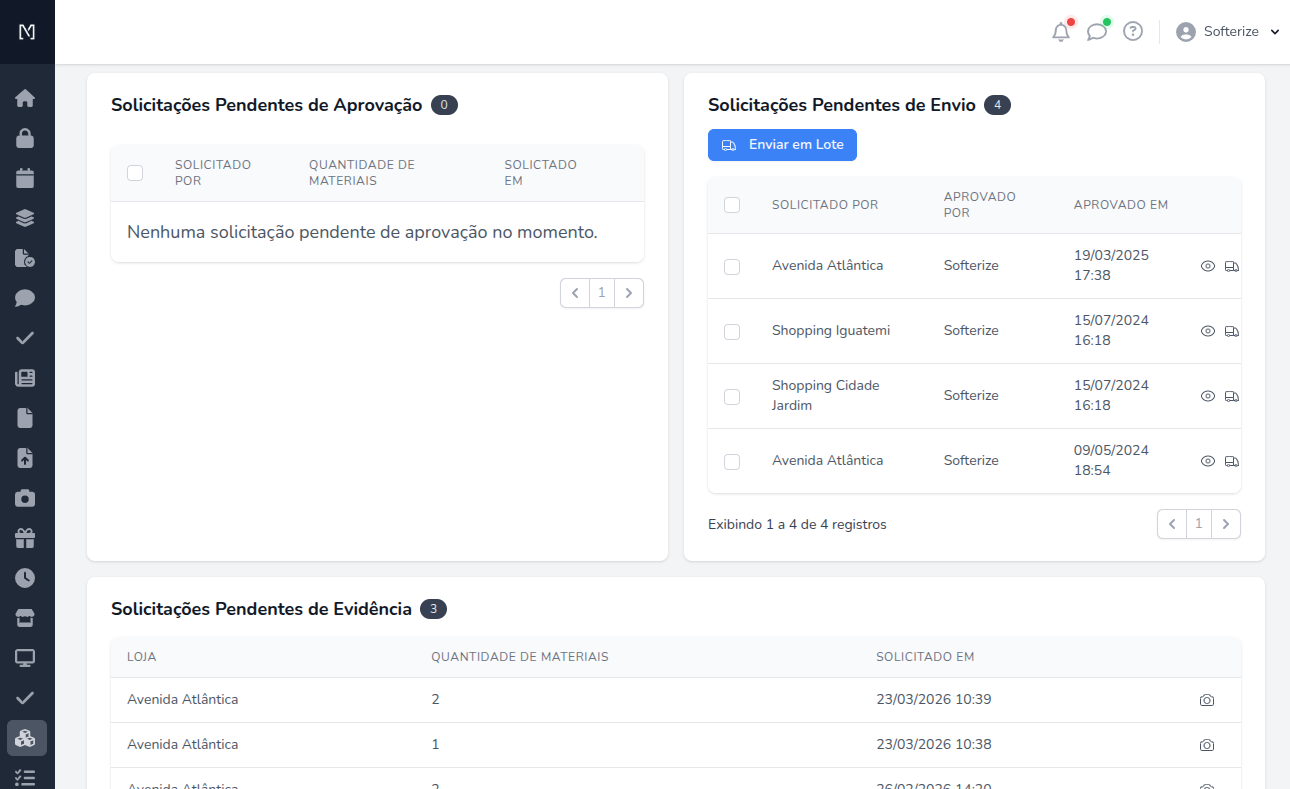The image size is (1290, 789).
Task: Open the gift icon in the sidebar
Action: pyautogui.click(x=26, y=537)
